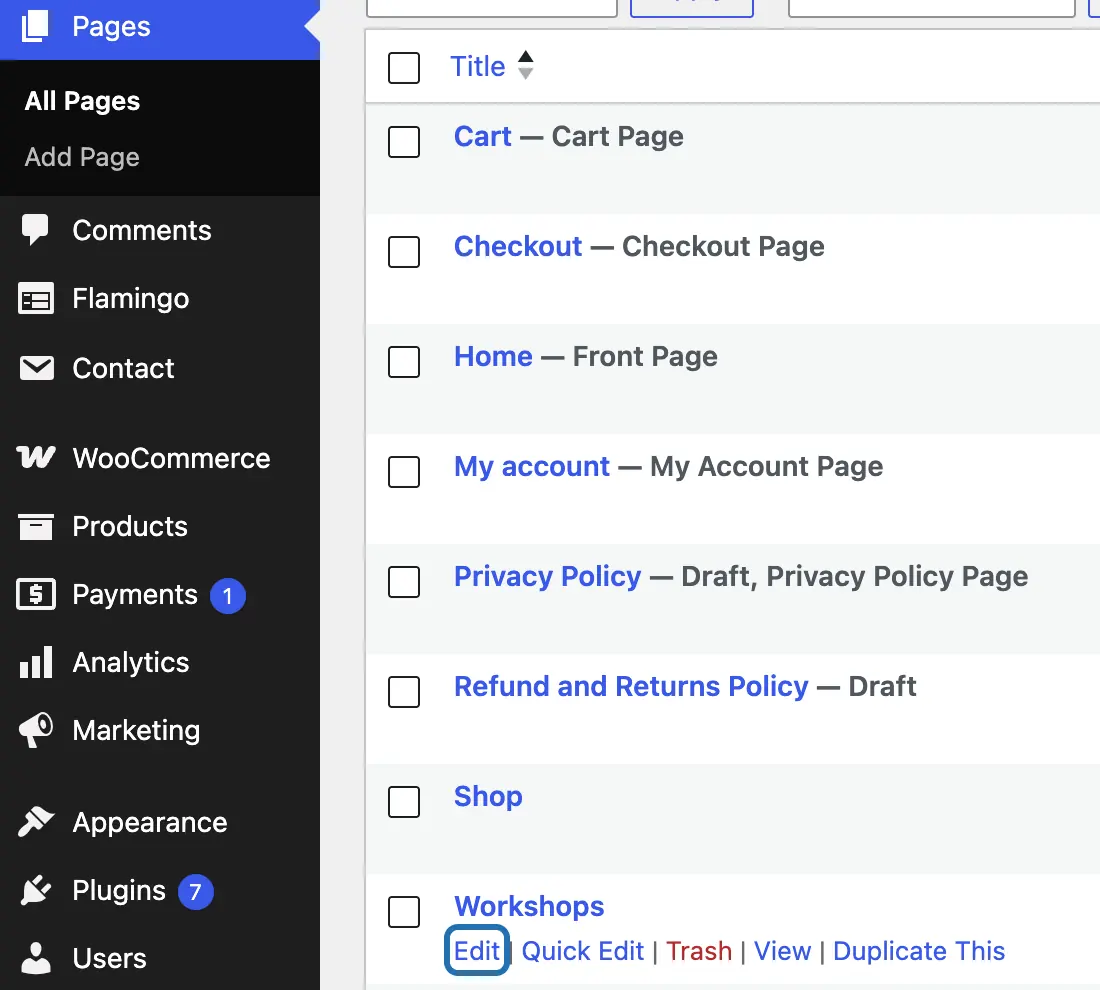Click Edit under Workshops
This screenshot has height=990, width=1100.
point(477,951)
